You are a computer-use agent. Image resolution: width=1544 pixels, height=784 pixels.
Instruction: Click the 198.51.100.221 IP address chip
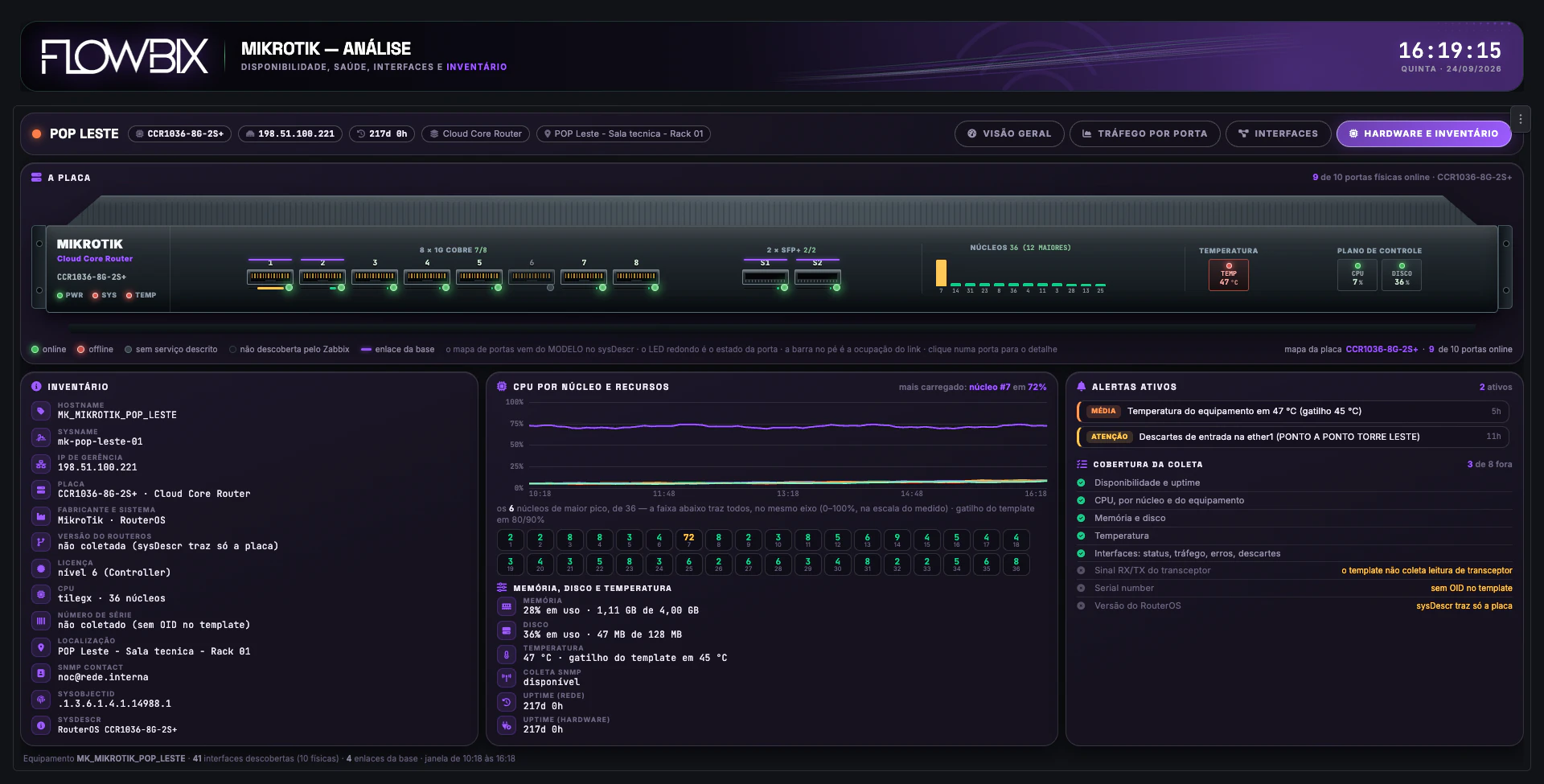tap(290, 133)
